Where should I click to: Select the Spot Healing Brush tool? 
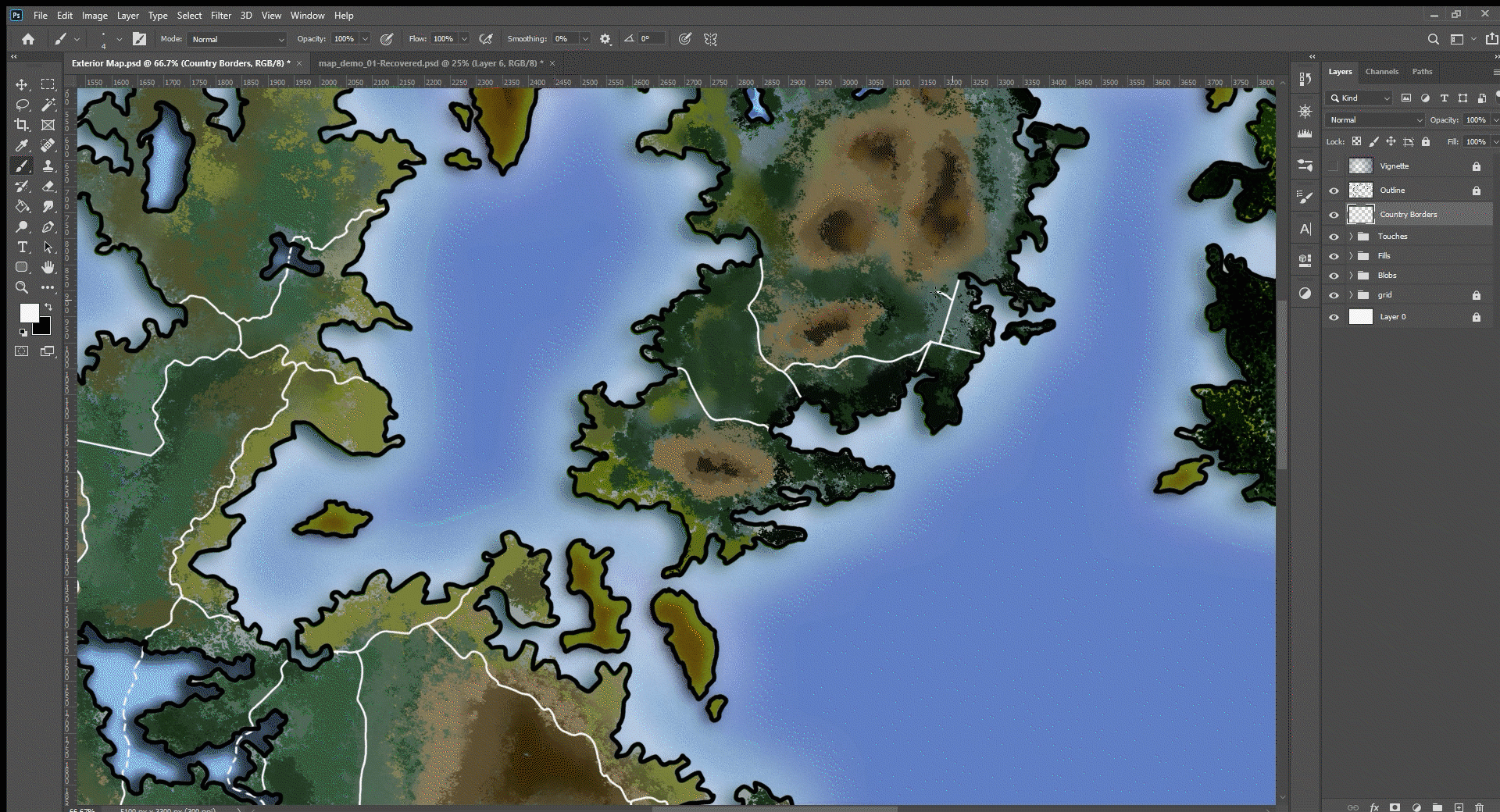coord(48,145)
